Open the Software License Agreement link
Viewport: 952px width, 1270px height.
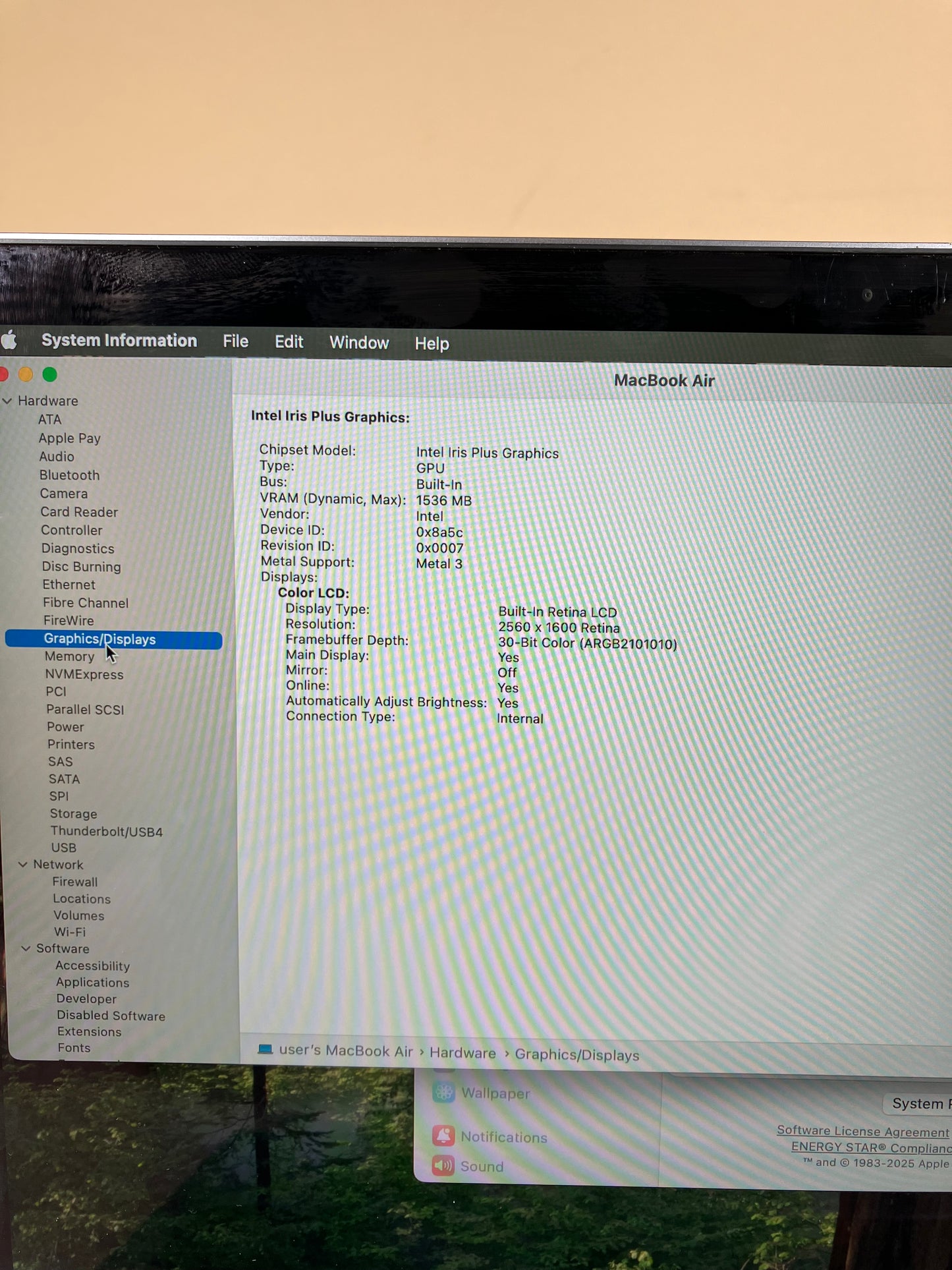coord(862,1131)
